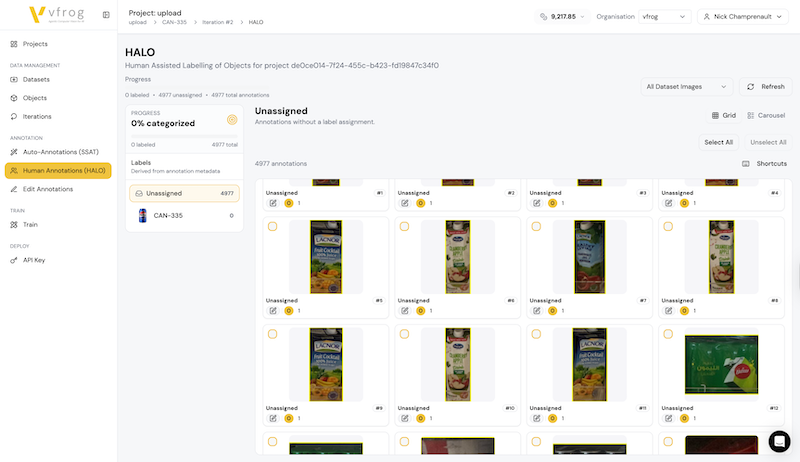
Task: Edit annotation #7 pencil icon
Action: pos(537,311)
